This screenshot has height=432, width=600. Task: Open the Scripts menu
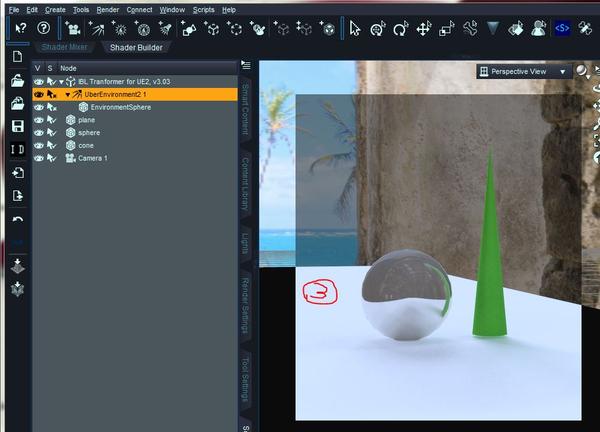203,10
